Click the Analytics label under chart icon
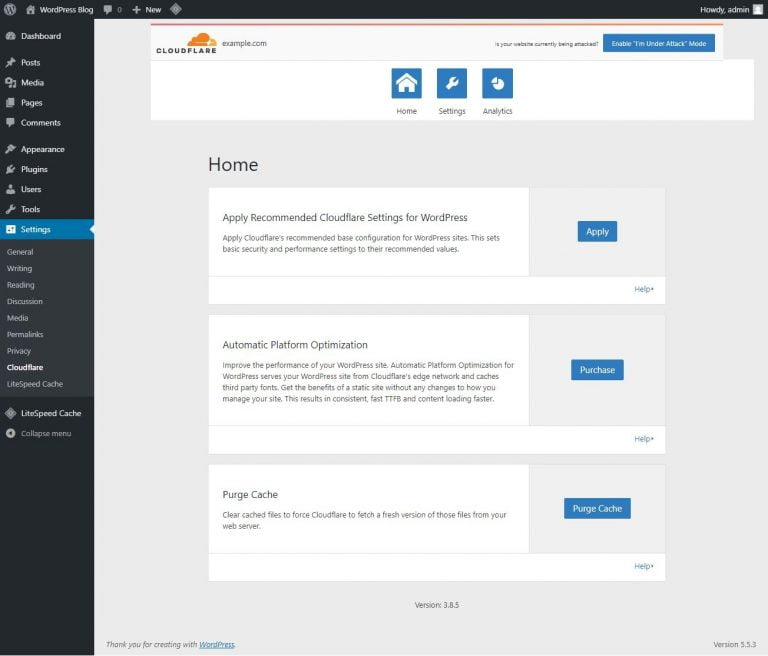Image resolution: width=768 pixels, height=656 pixels. (x=497, y=111)
